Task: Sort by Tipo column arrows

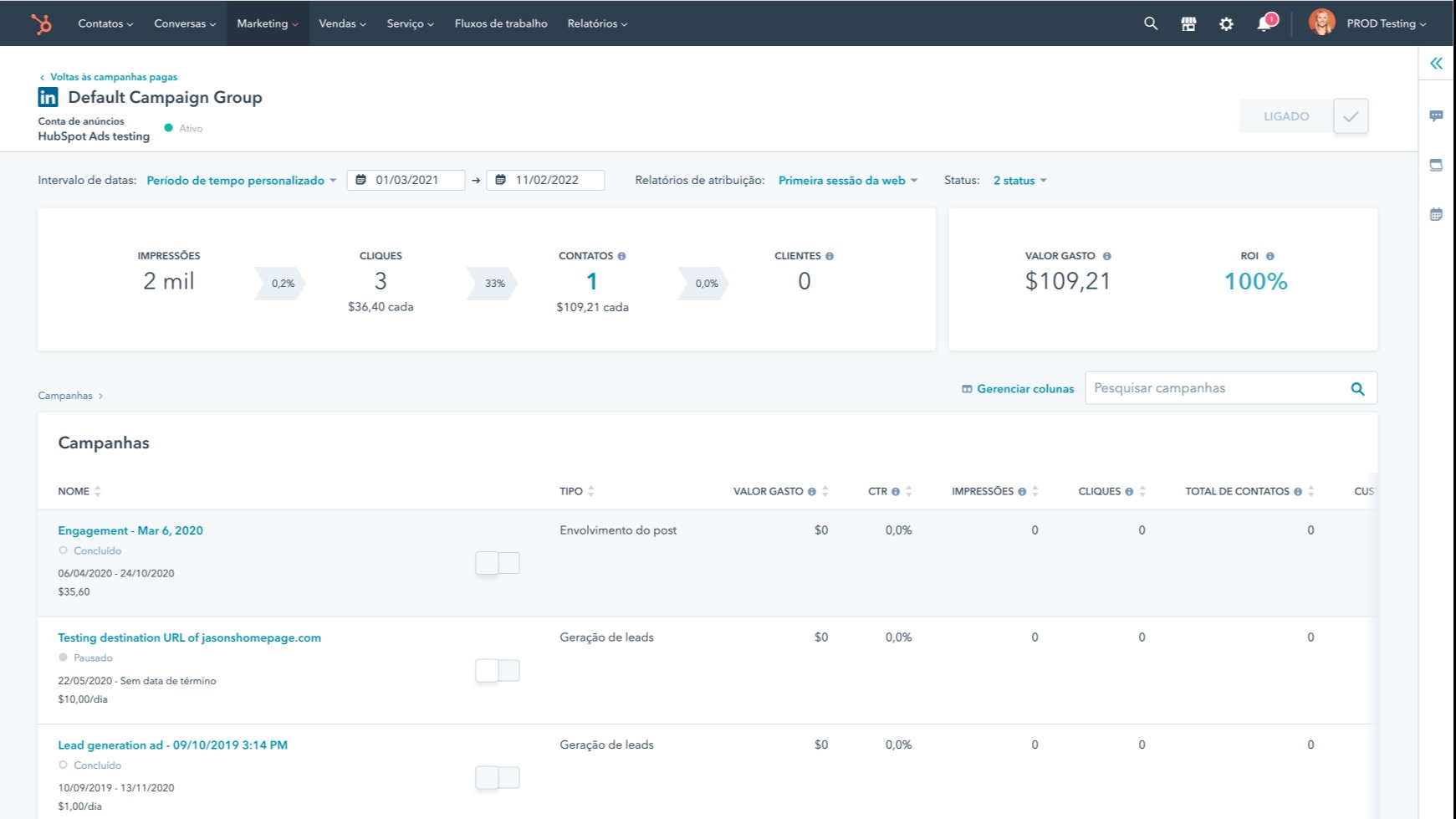Action: pyautogui.click(x=591, y=491)
